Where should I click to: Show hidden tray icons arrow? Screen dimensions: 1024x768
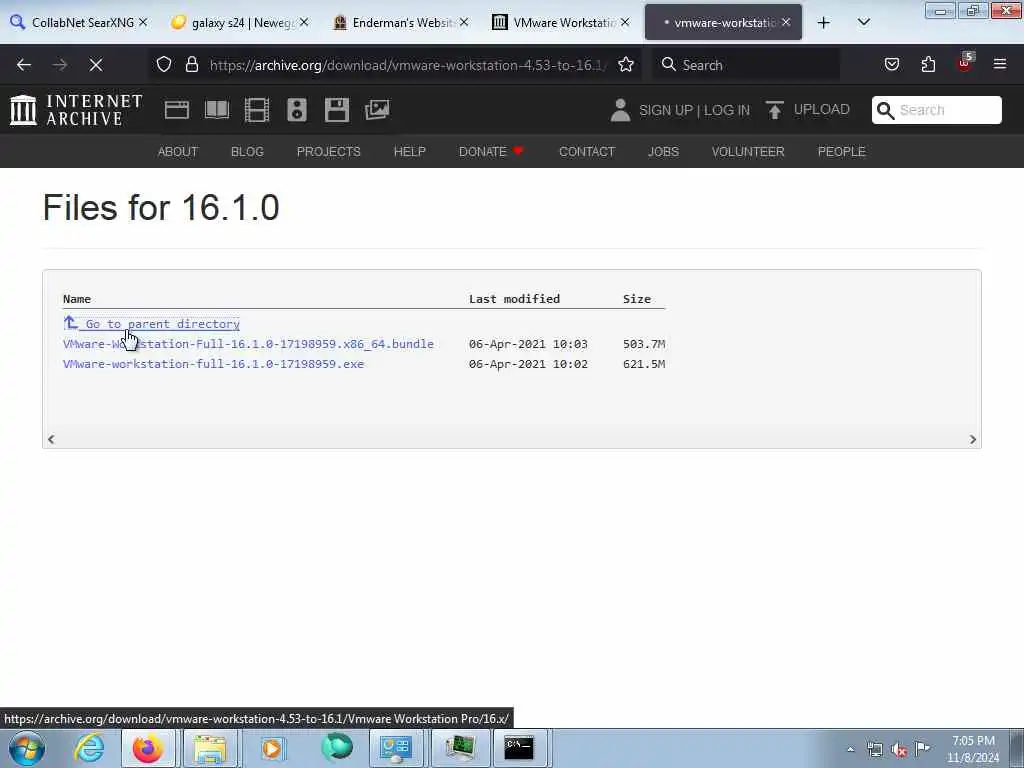(850, 750)
